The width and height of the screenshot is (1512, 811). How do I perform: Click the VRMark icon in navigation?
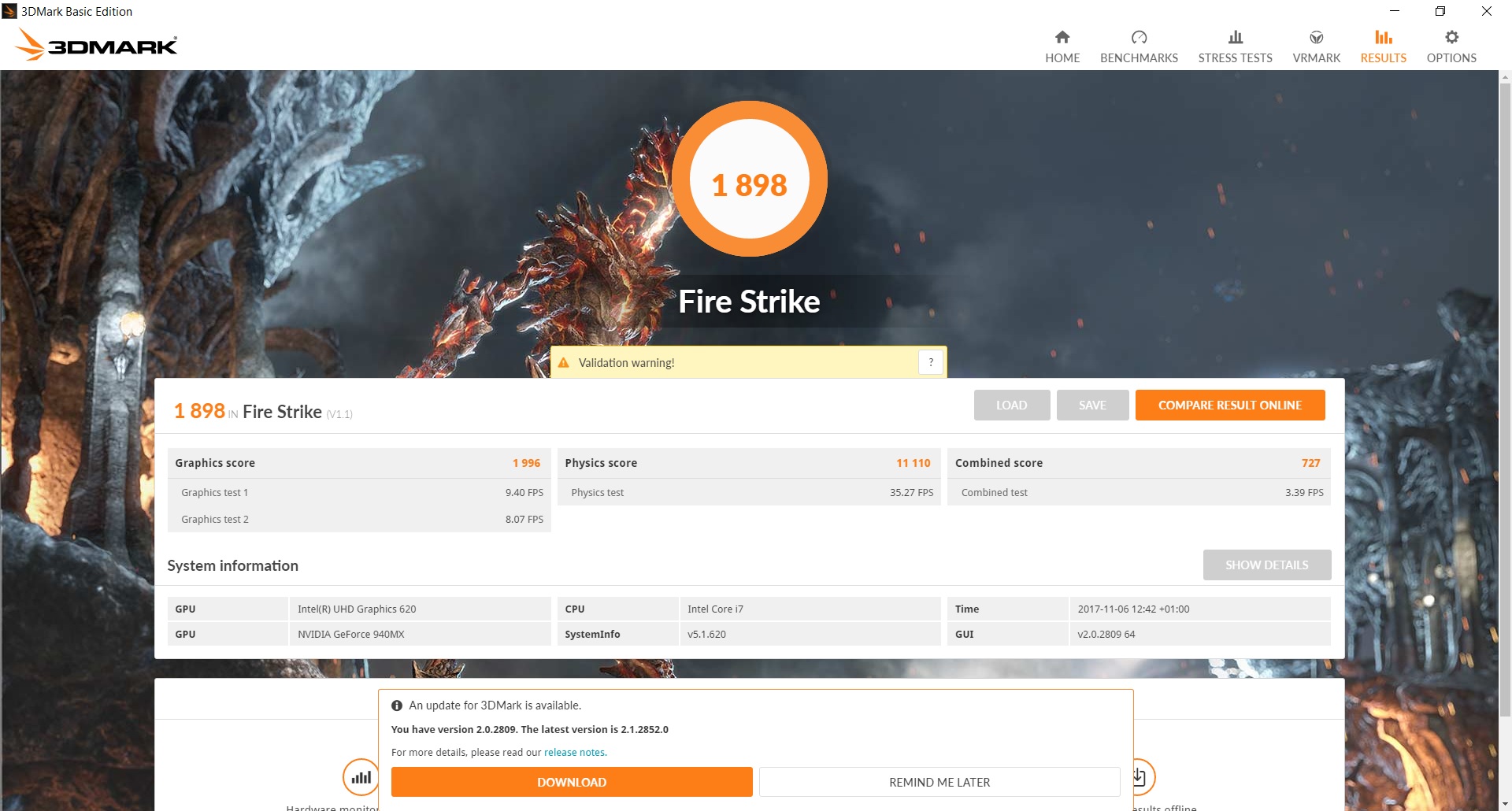(1316, 37)
